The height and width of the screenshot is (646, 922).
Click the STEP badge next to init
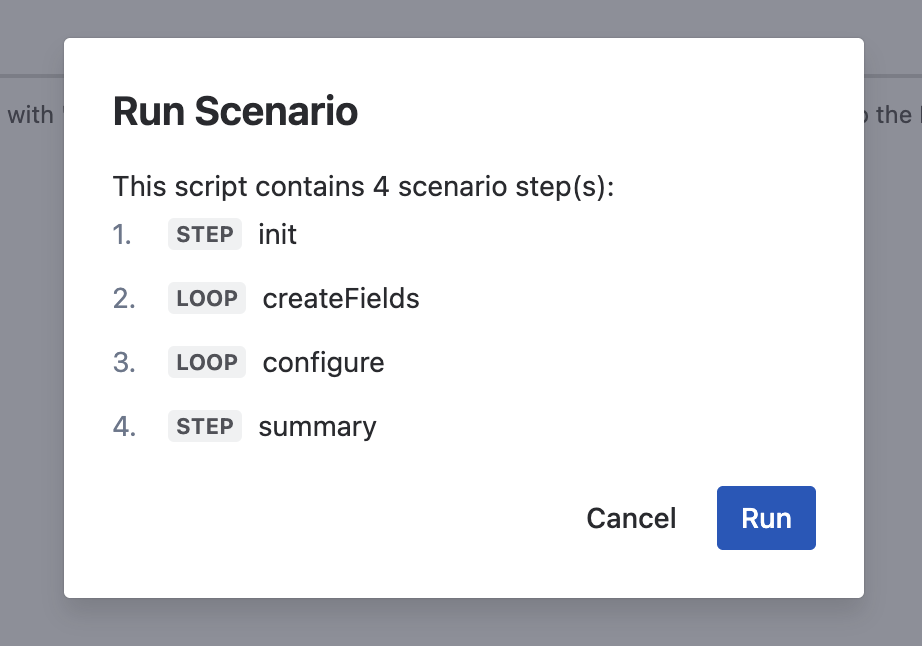pos(204,234)
